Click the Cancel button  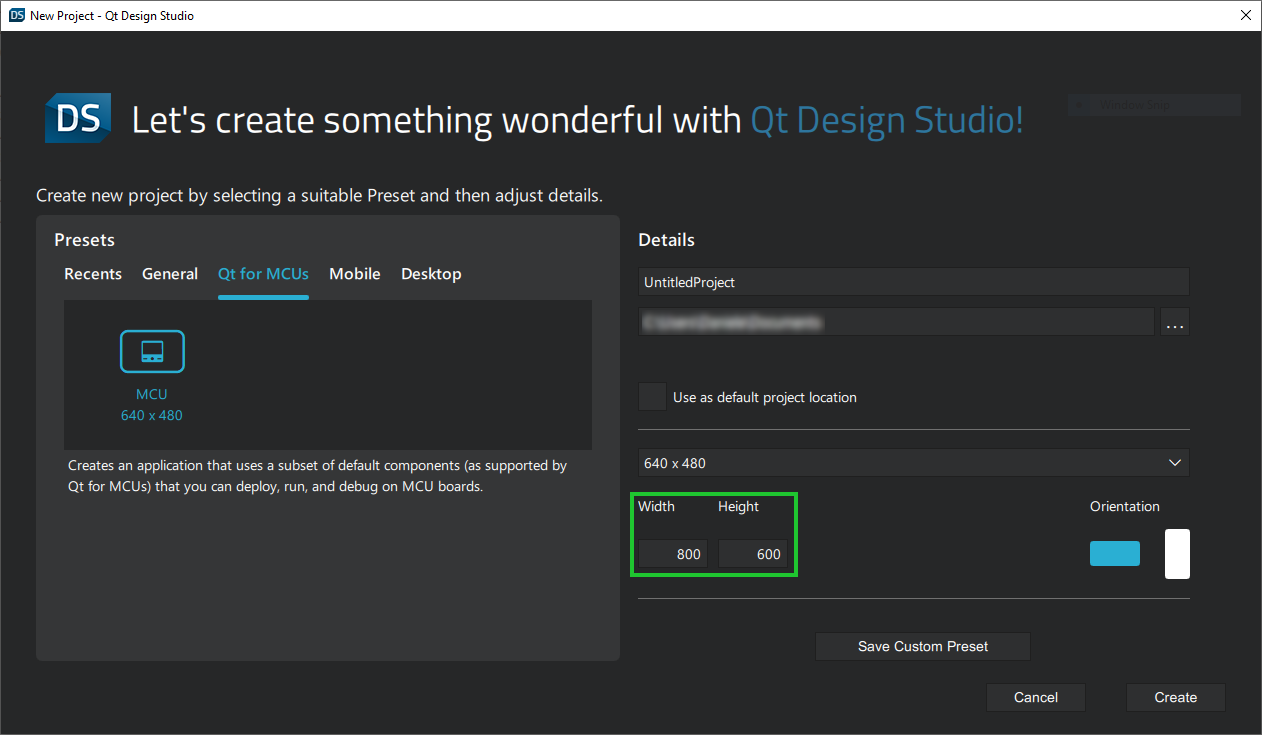point(1035,697)
